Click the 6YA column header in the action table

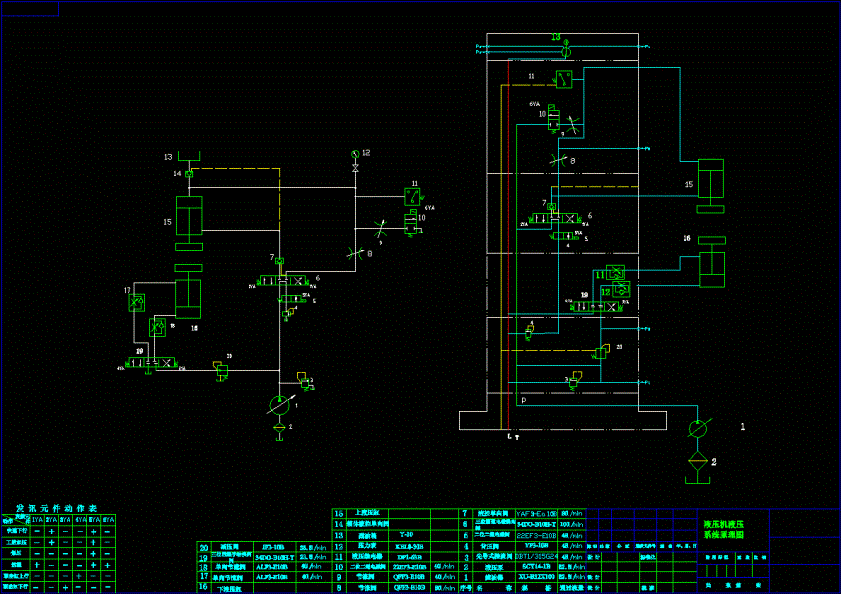tap(108, 520)
